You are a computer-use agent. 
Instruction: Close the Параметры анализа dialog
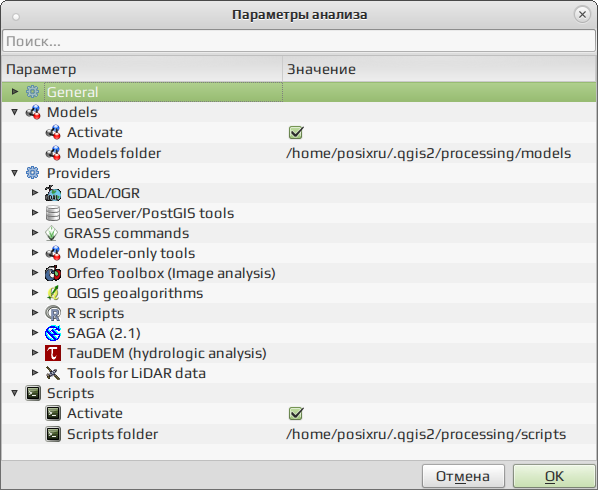click(582, 14)
